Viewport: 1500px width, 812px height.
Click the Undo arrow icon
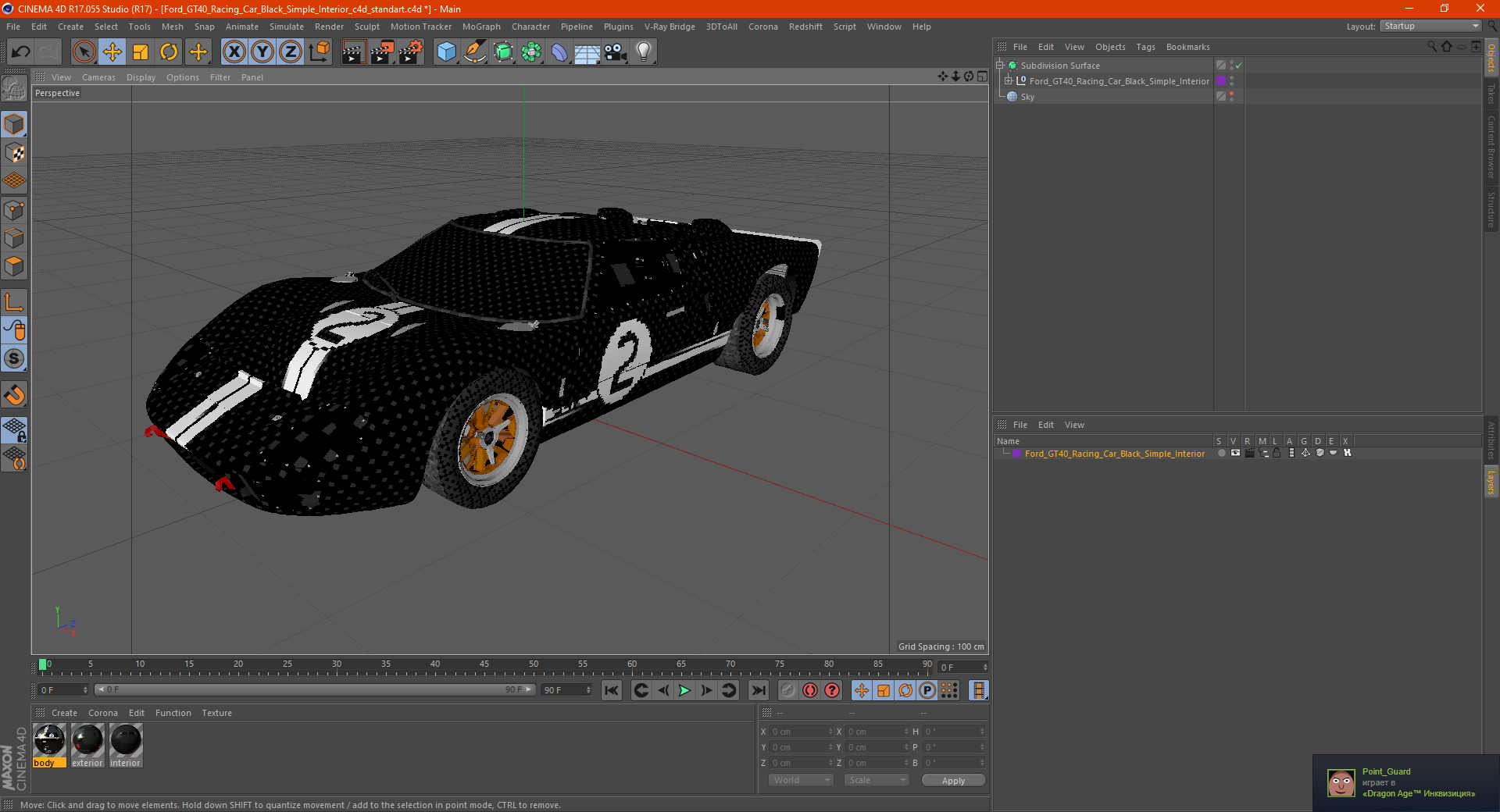[21, 52]
